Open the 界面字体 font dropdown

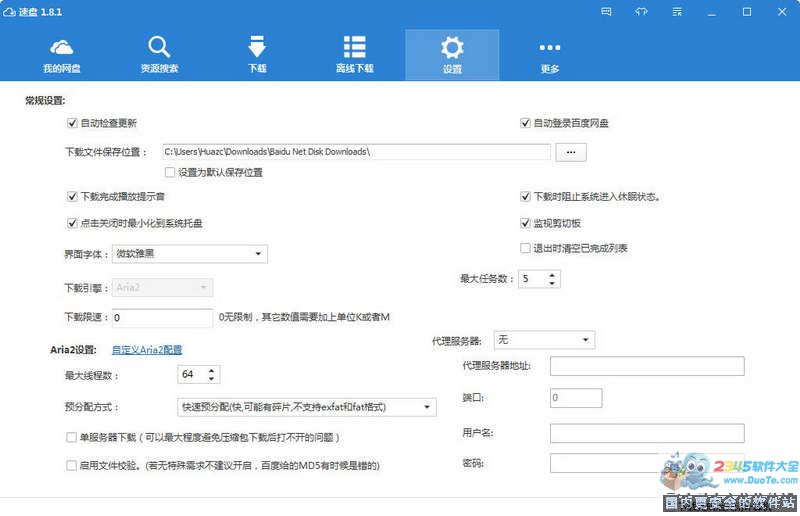(190, 254)
